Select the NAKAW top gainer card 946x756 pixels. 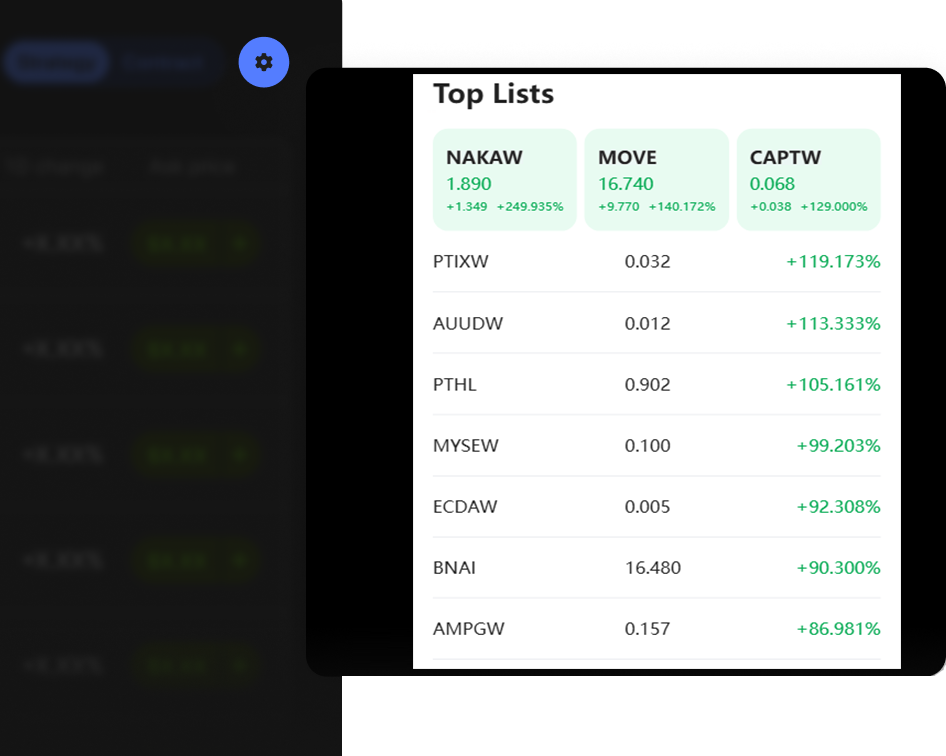pos(504,179)
